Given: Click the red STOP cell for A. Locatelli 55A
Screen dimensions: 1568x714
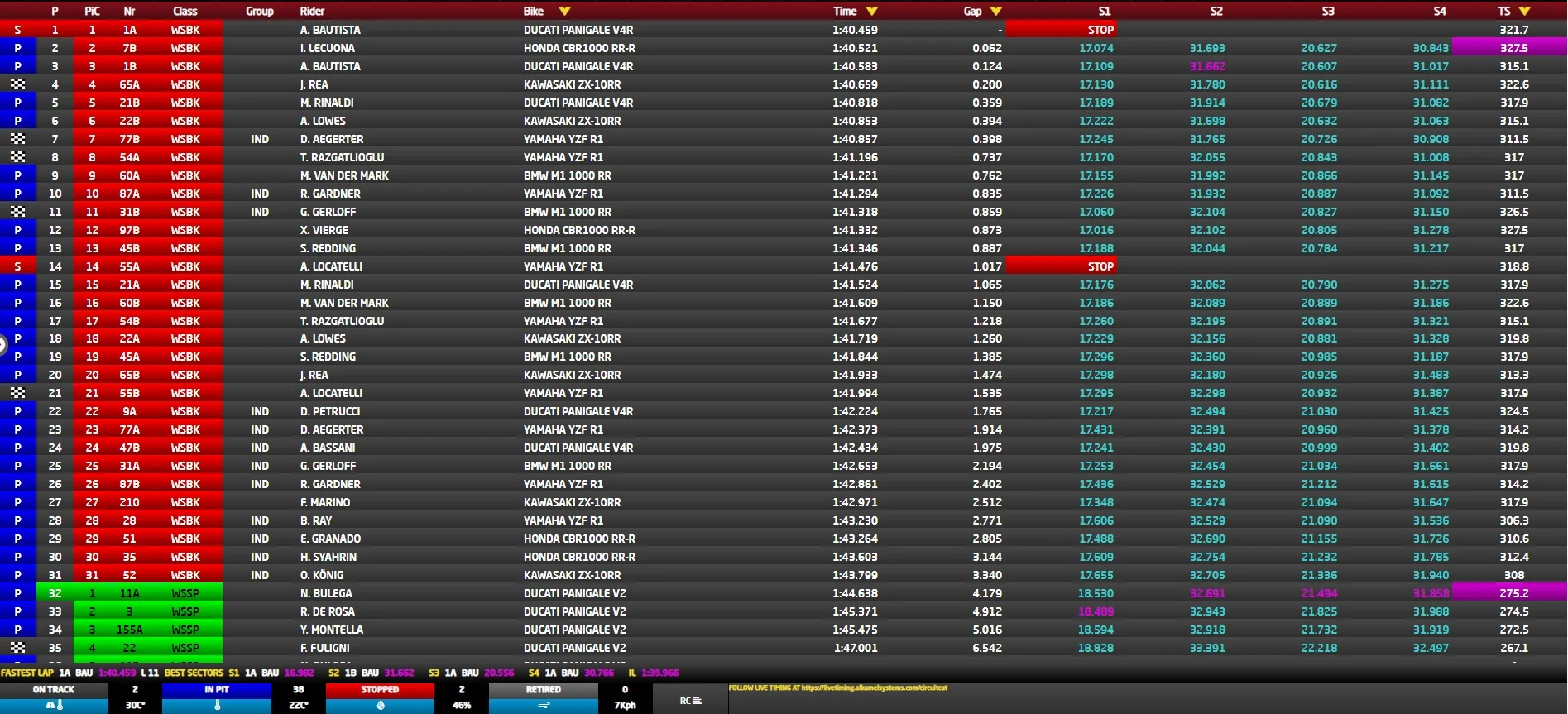Looking at the screenshot, I should point(1060,266).
